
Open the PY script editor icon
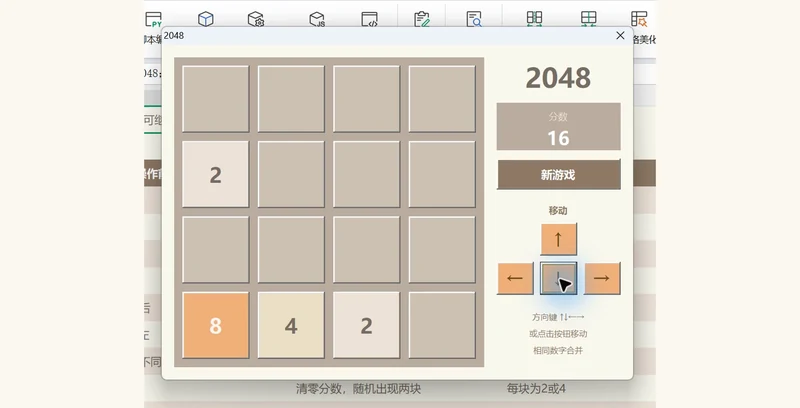(154, 19)
